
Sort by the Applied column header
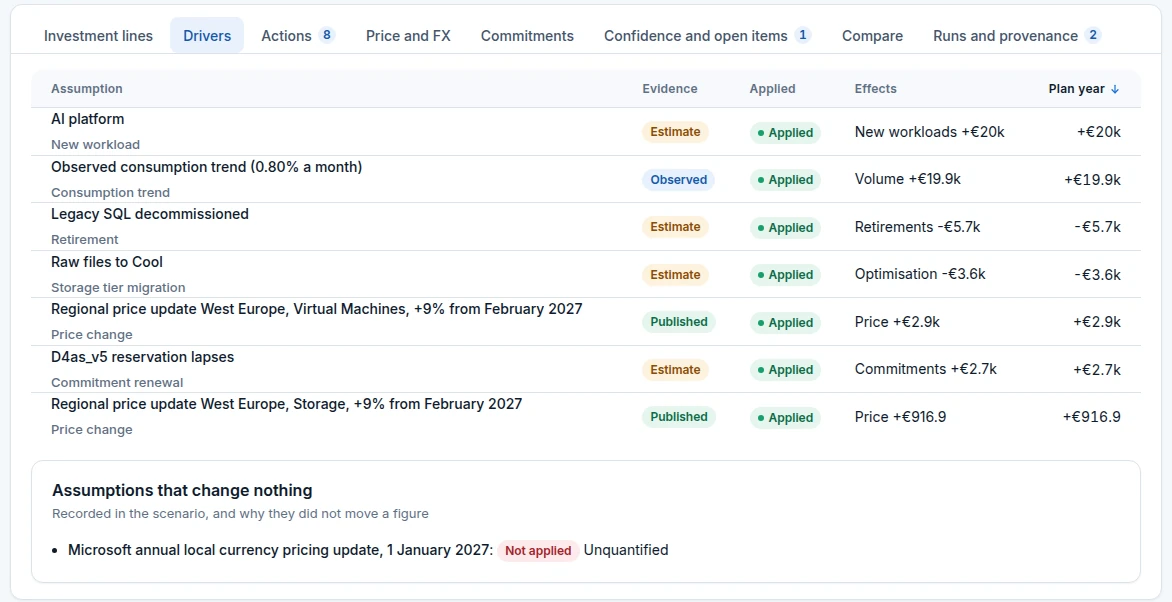point(772,89)
